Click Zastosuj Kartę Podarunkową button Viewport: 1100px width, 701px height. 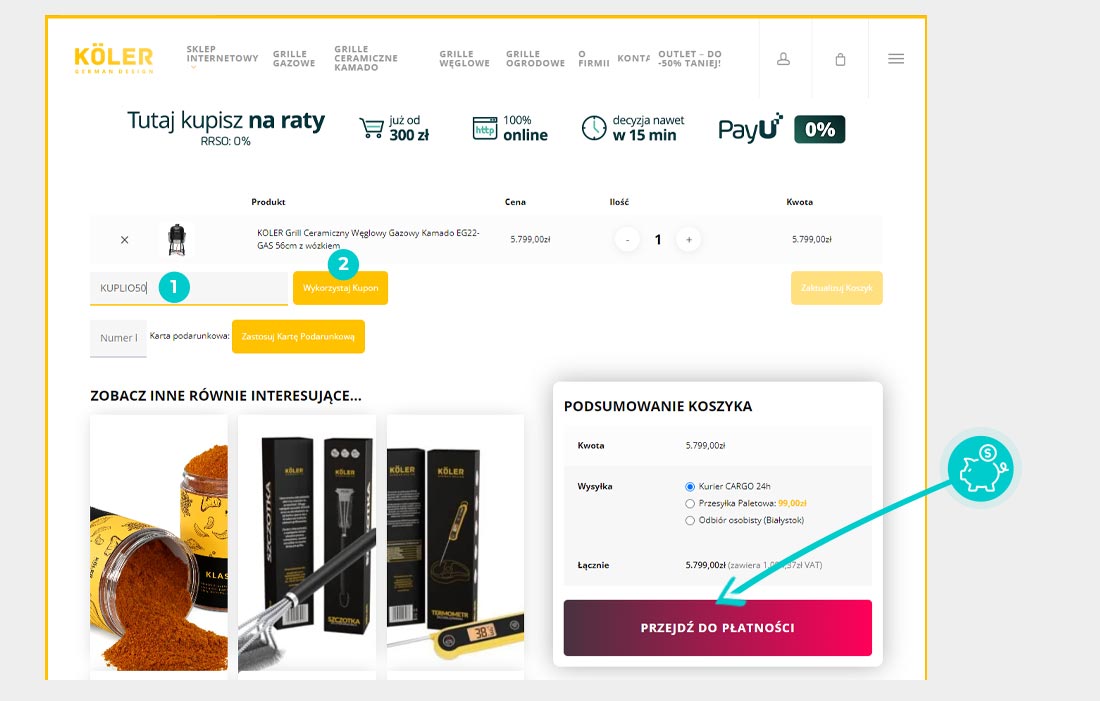[x=298, y=337]
